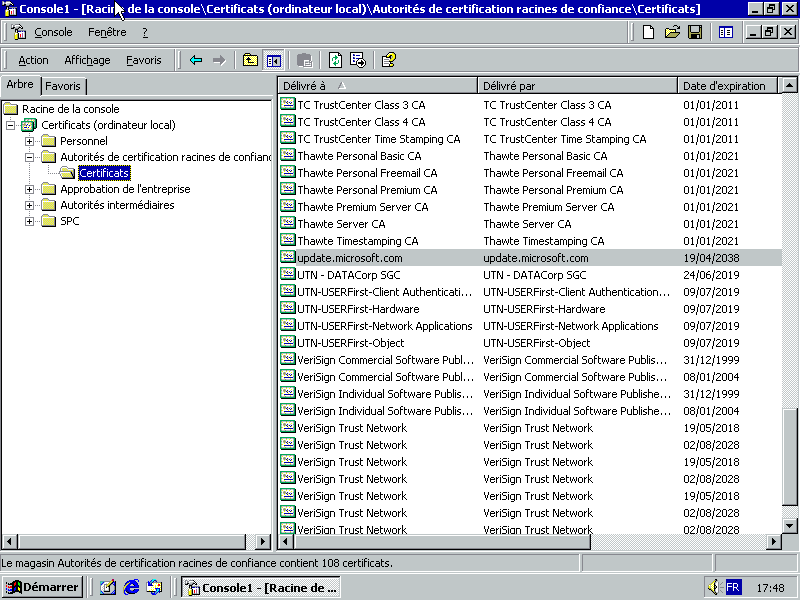Viewport: 800px width, 600px height.
Task: Click the Thawte Server CA certificate icon
Action: [288, 223]
